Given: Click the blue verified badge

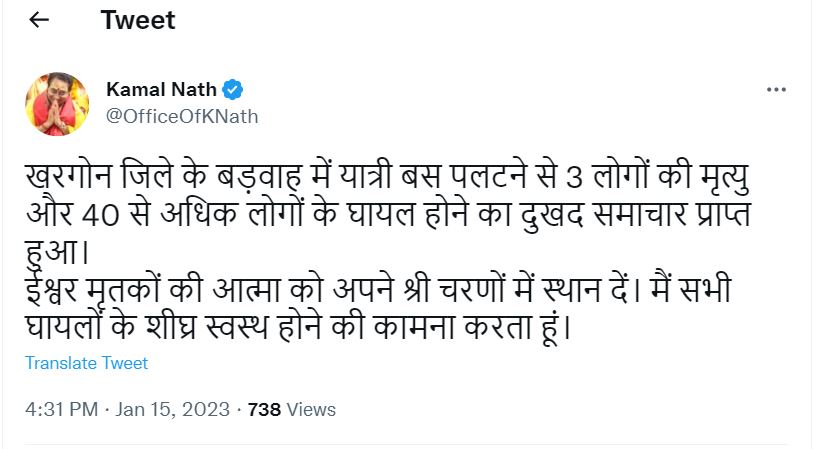Looking at the screenshot, I should tap(232, 90).
